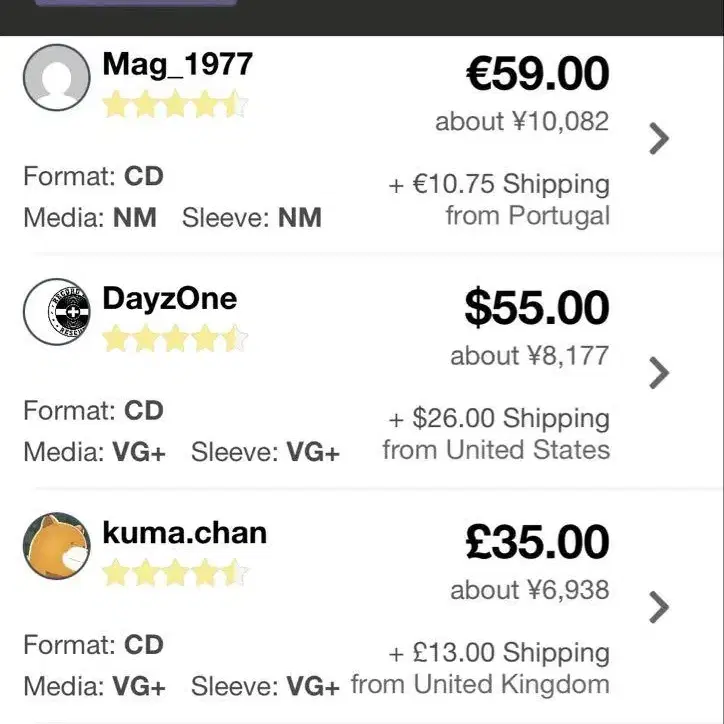
Task: Click the €10.75 Shipping from Portugal text
Action: pyautogui.click(x=499, y=199)
